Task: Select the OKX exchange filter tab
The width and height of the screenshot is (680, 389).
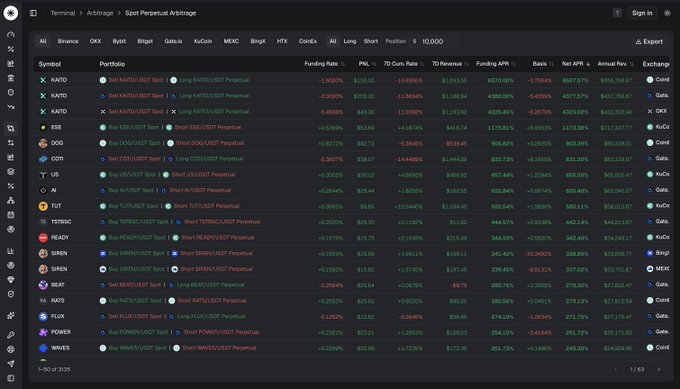Action: 95,41
